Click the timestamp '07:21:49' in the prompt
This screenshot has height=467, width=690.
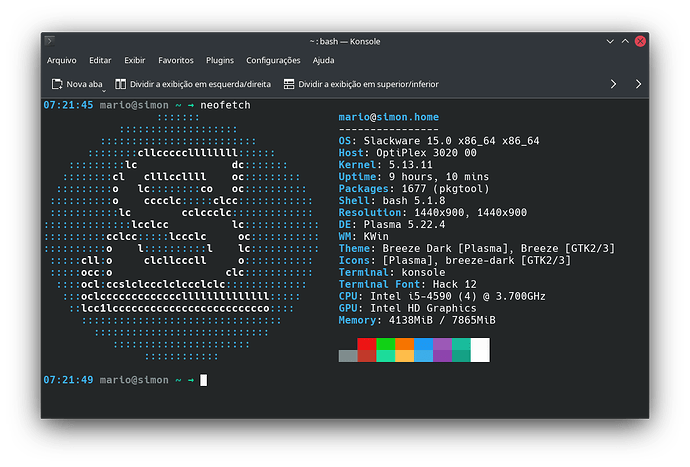coord(68,380)
